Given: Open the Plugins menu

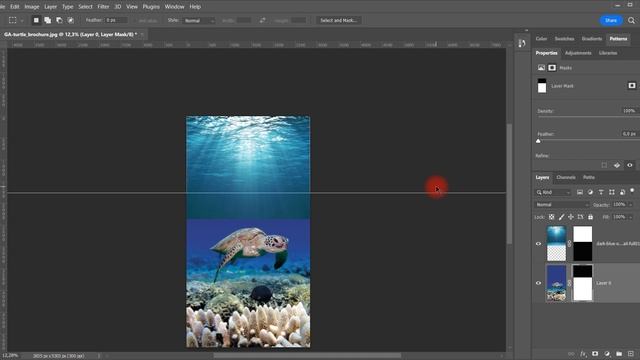Looking at the screenshot, I should coord(151,7).
